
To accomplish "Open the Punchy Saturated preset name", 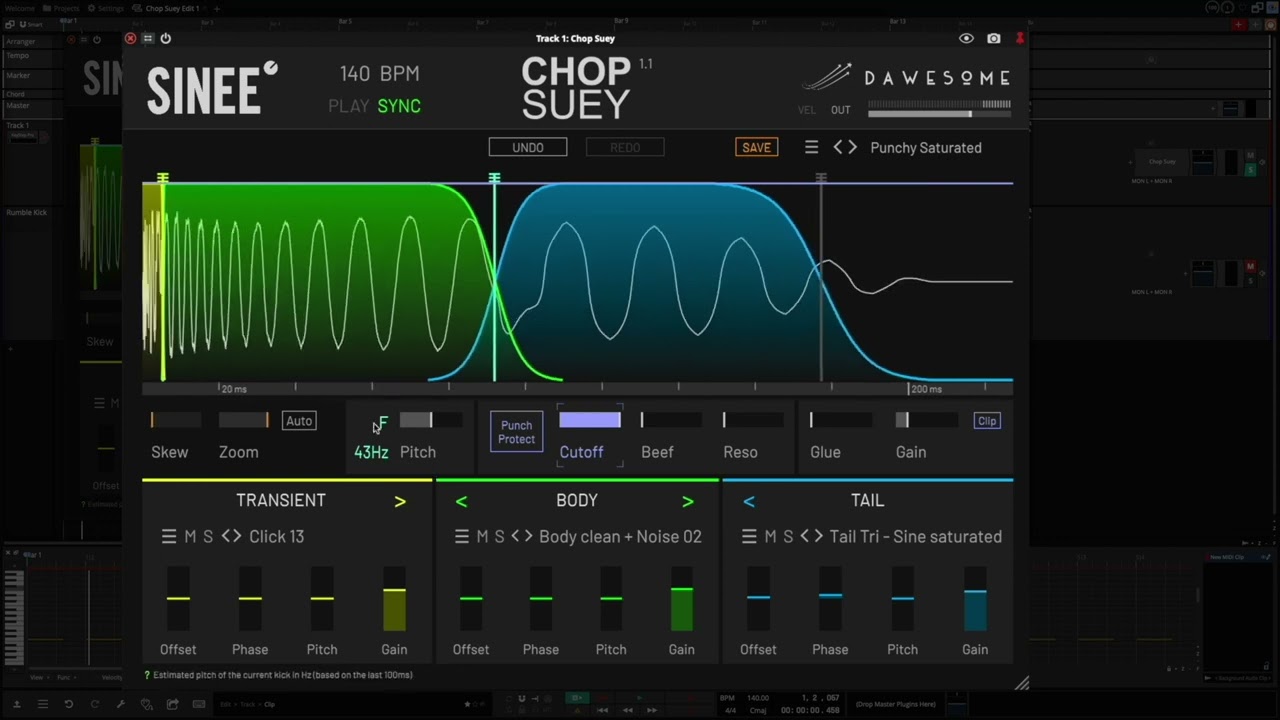I will (x=926, y=147).
